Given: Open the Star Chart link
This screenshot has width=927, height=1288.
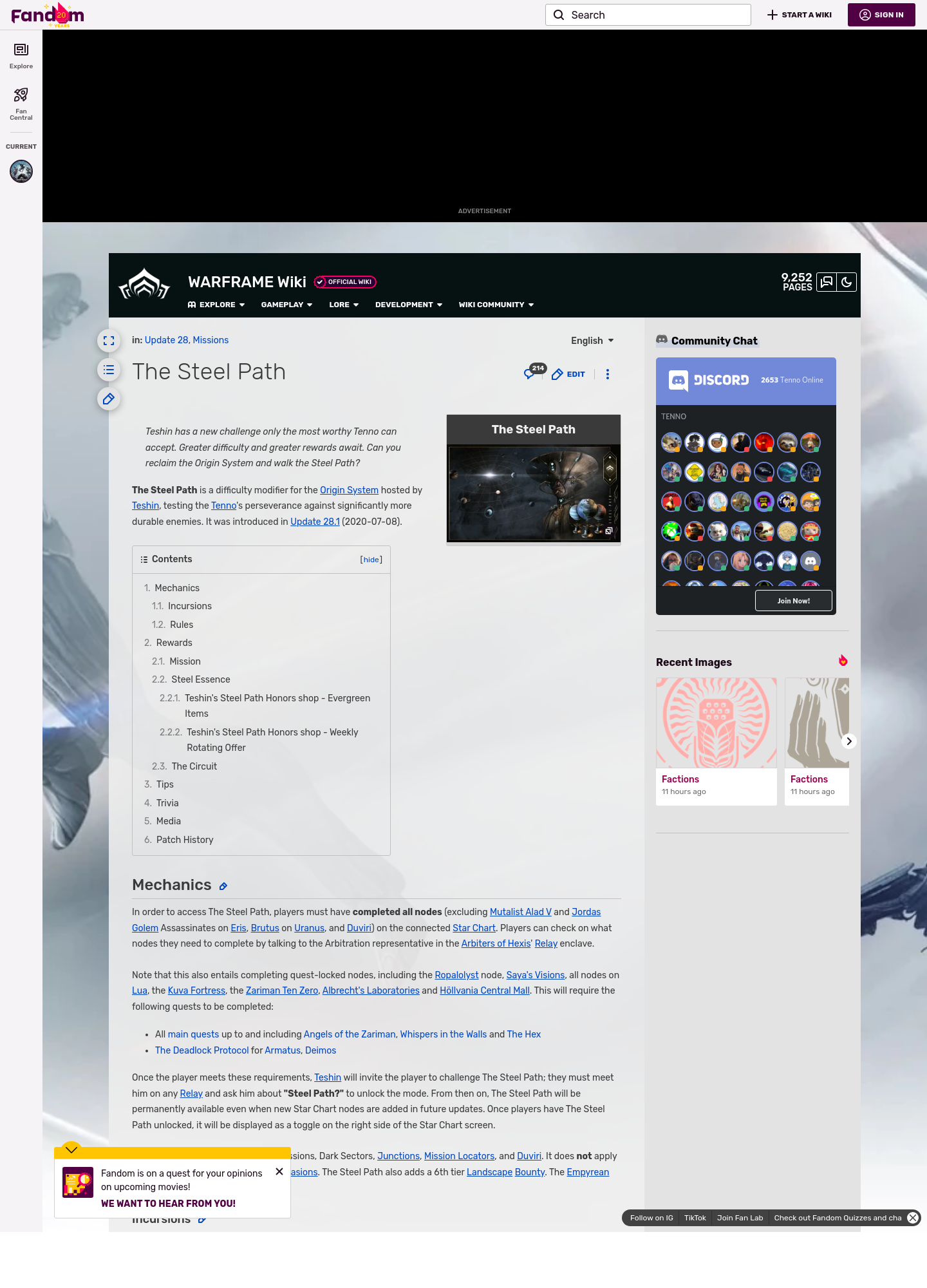Looking at the screenshot, I should pos(474,928).
